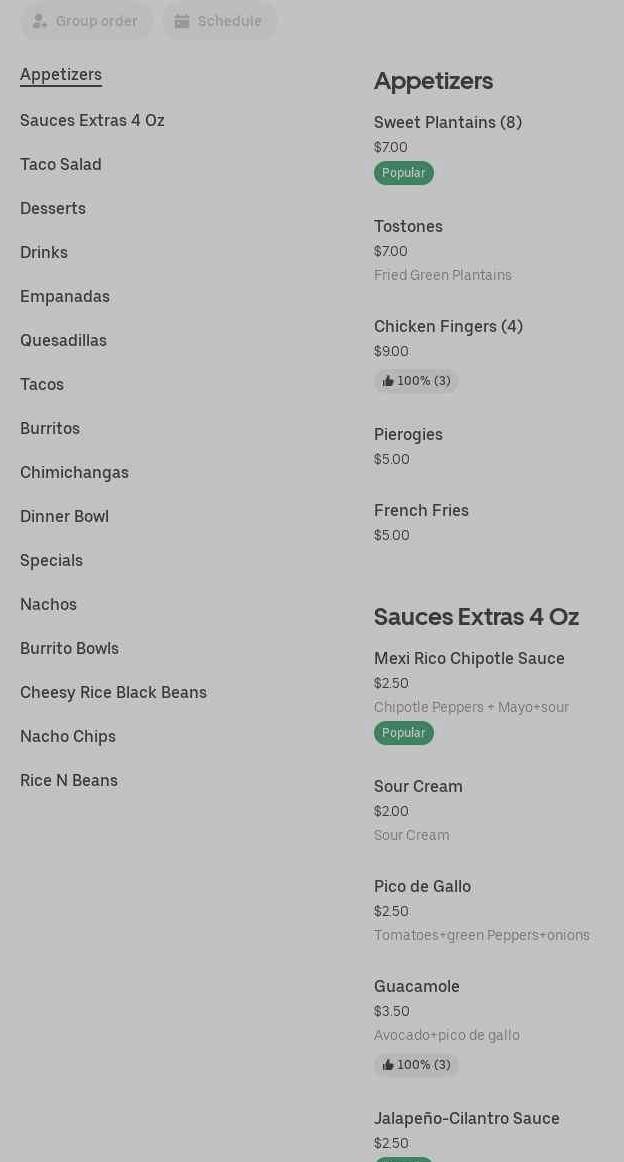Image resolution: width=624 pixels, height=1162 pixels.
Task: Go to the Taco Salad category
Action: click(x=61, y=165)
